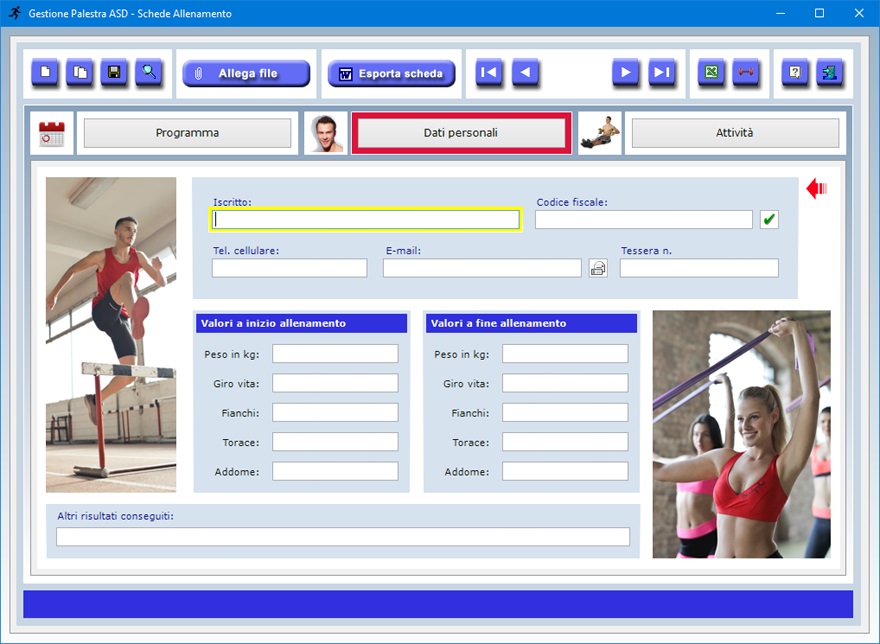Go to the first record
Image resolution: width=880 pixels, height=644 pixels.
coord(489,72)
